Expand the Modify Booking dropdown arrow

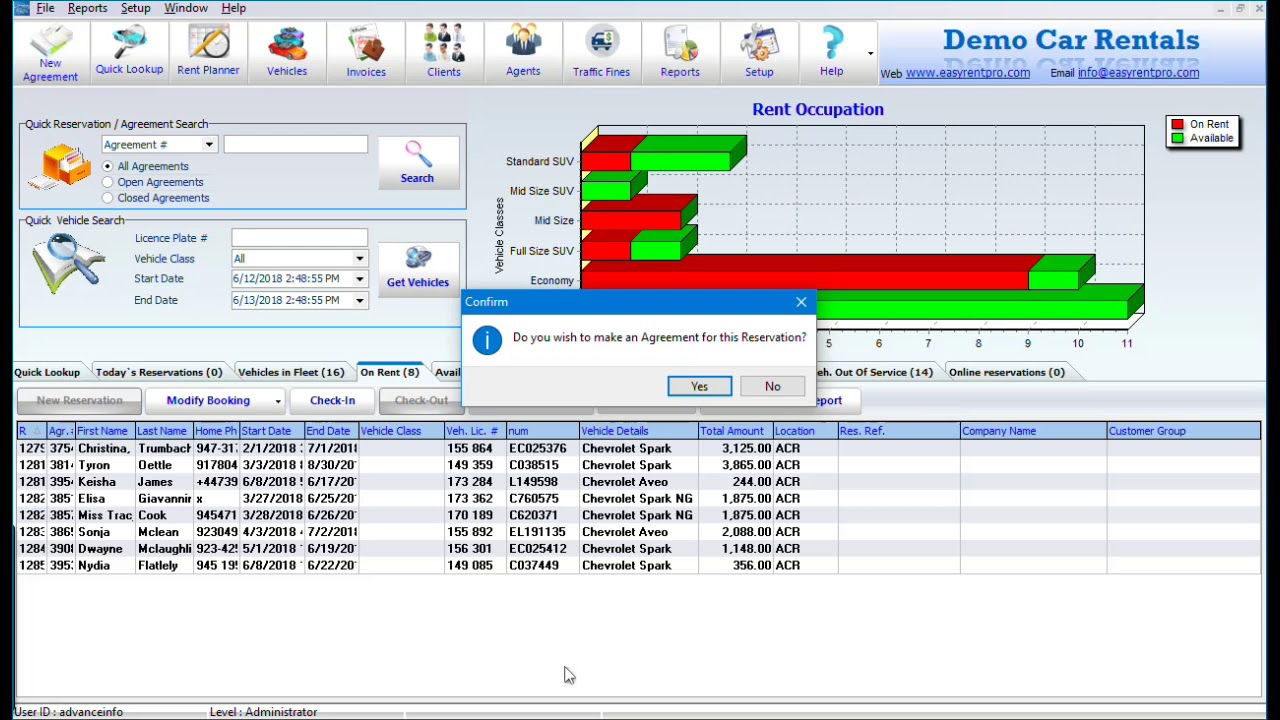277,401
